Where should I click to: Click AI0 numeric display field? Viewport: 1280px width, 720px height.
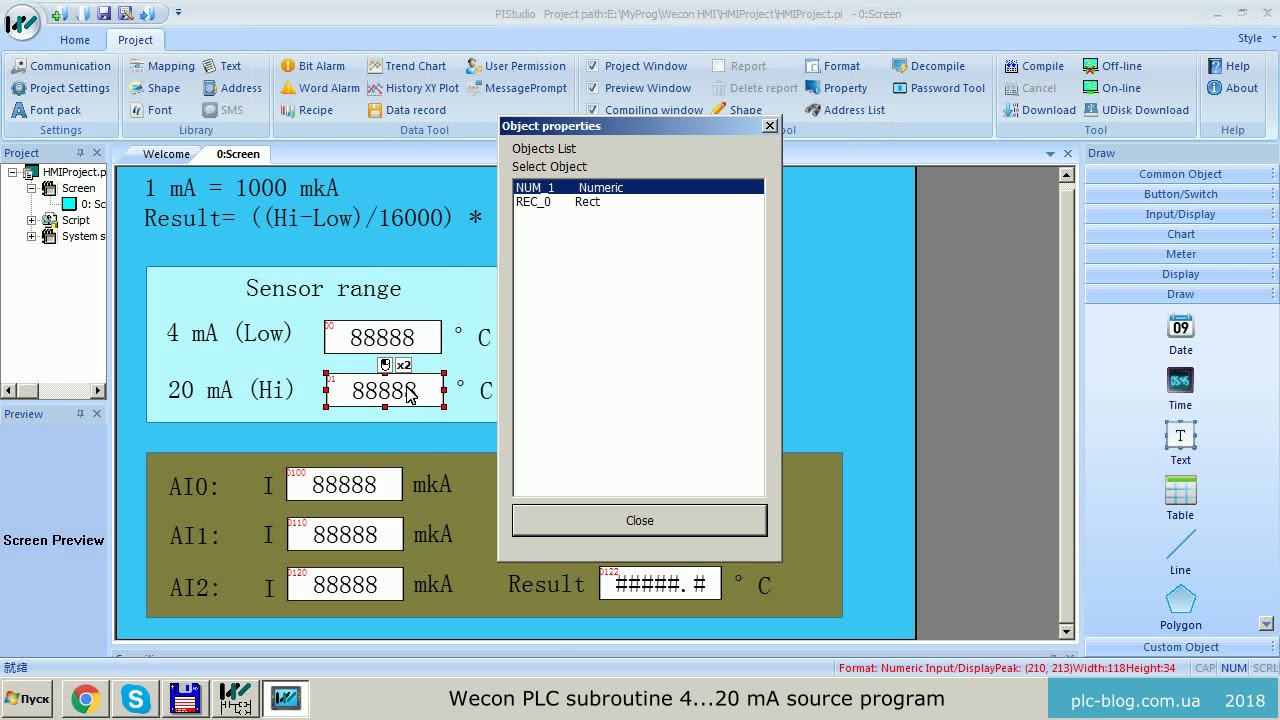tap(344, 484)
